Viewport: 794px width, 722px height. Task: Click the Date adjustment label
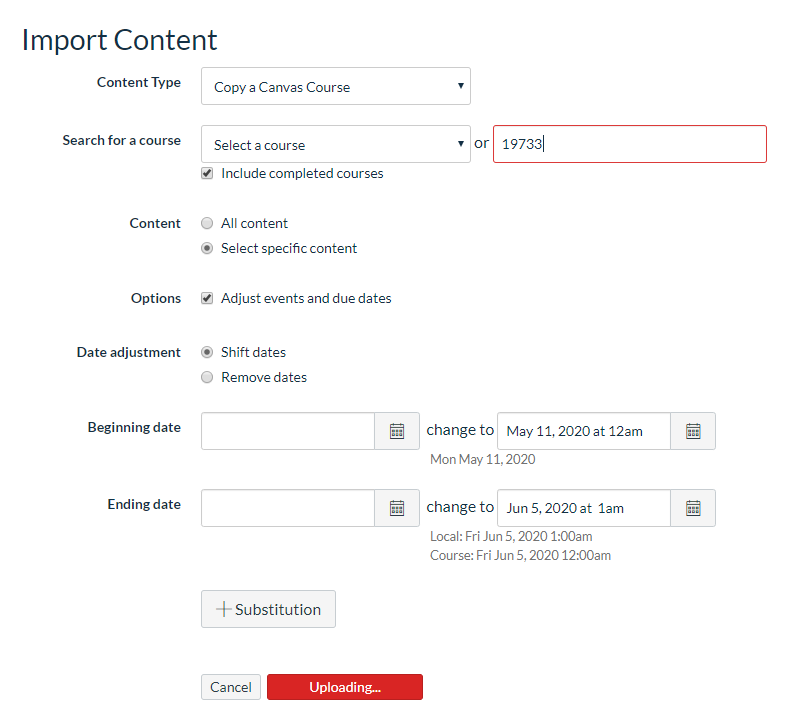tap(129, 352)
